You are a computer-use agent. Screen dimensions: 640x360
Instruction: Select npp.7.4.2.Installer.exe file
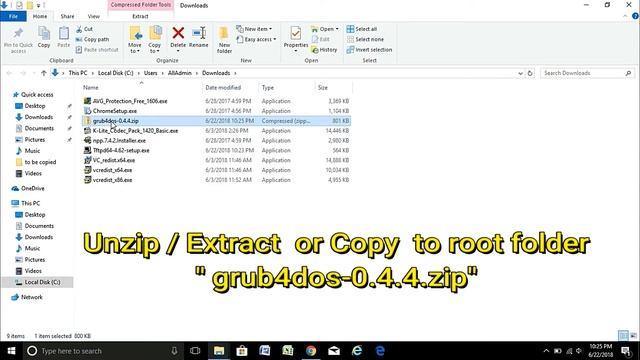point(119,140)
